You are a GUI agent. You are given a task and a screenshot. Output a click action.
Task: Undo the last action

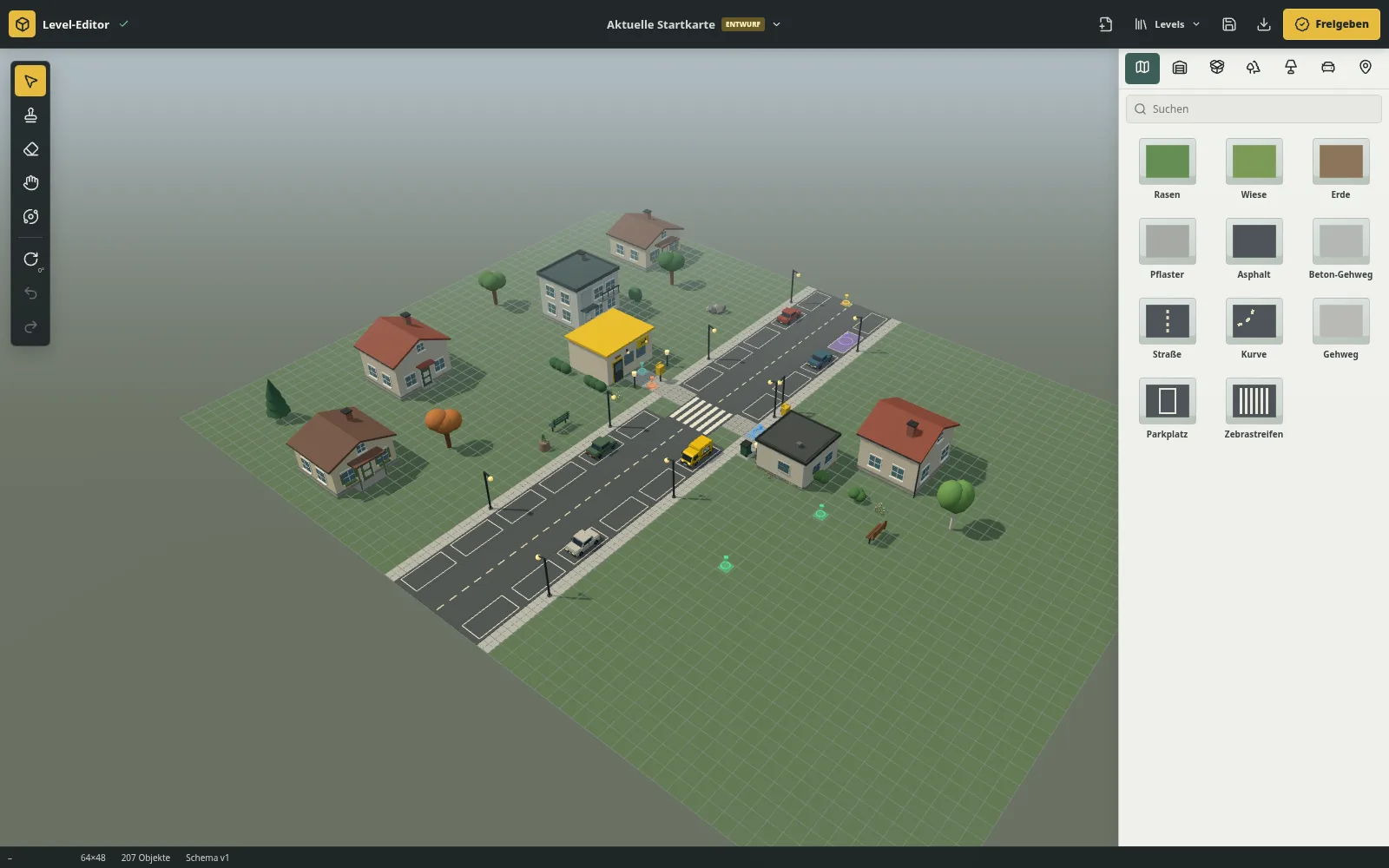30,293
